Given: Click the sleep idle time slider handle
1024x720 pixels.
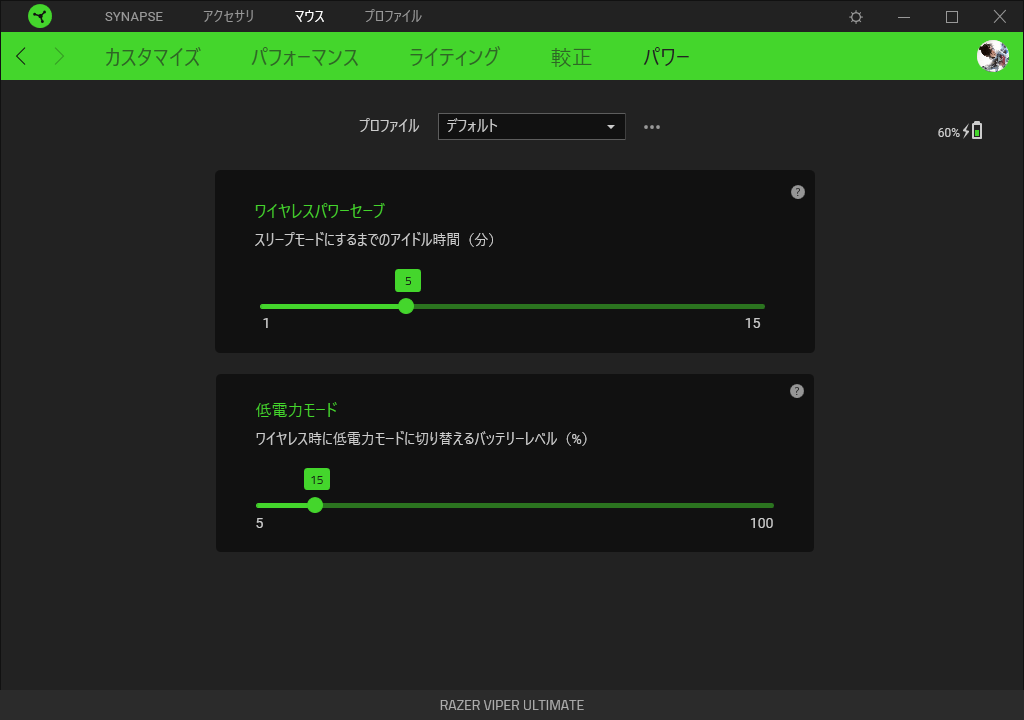Looking at the screenshot, I should [x=406, y=306].
